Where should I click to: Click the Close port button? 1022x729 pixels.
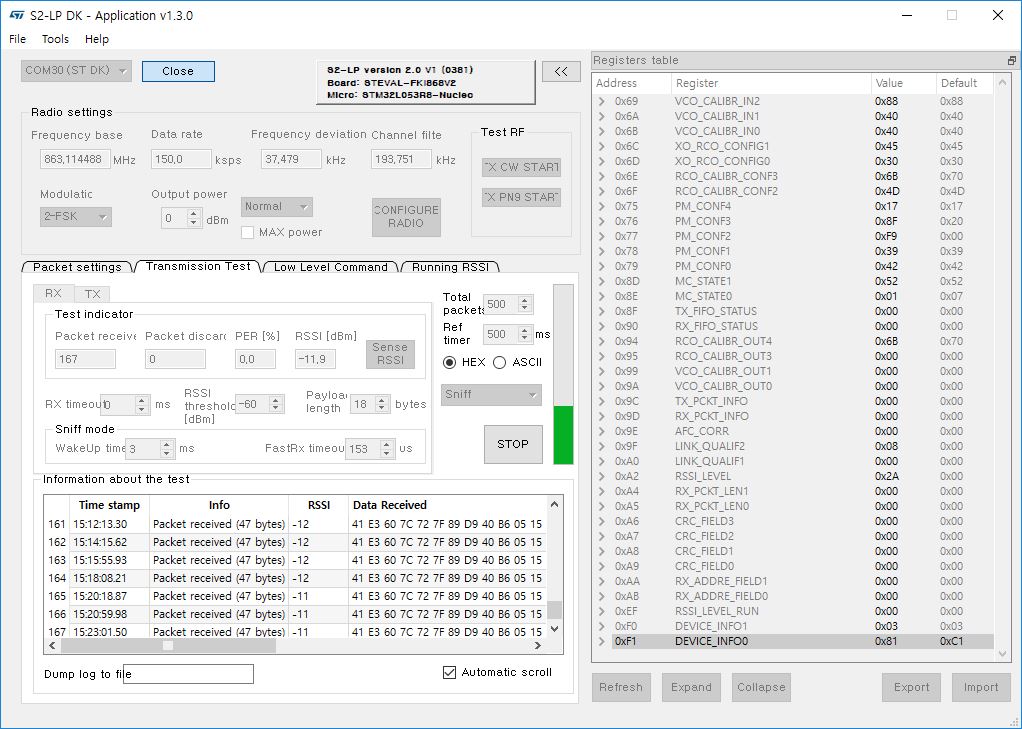178,71
